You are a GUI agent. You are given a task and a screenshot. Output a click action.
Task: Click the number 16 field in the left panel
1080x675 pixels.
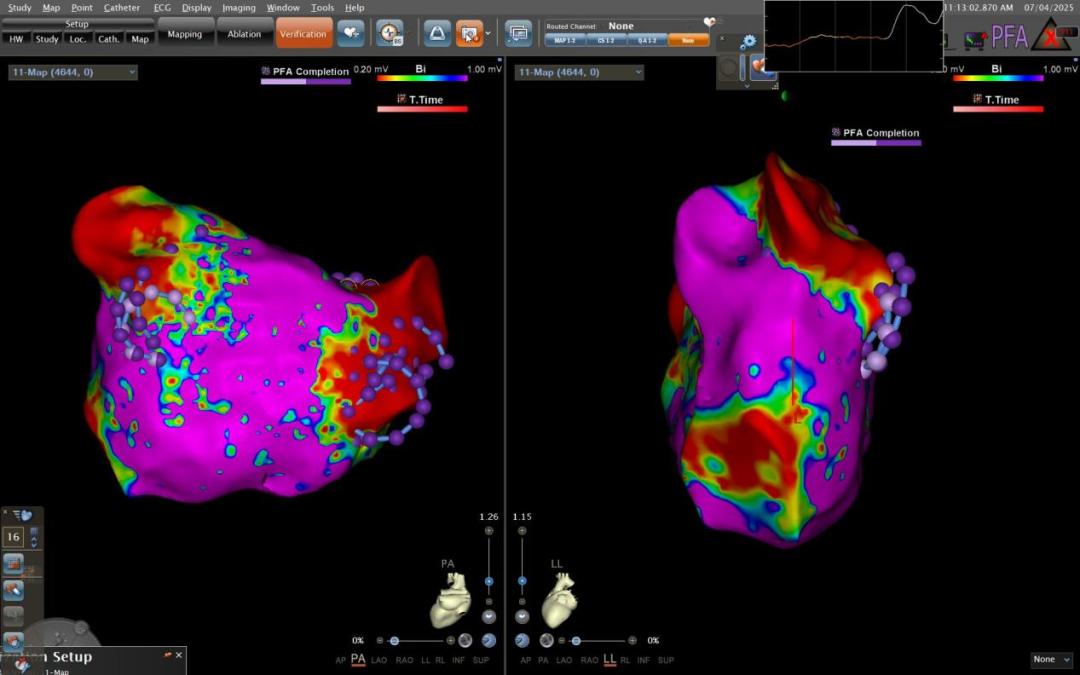pos(14,537)
